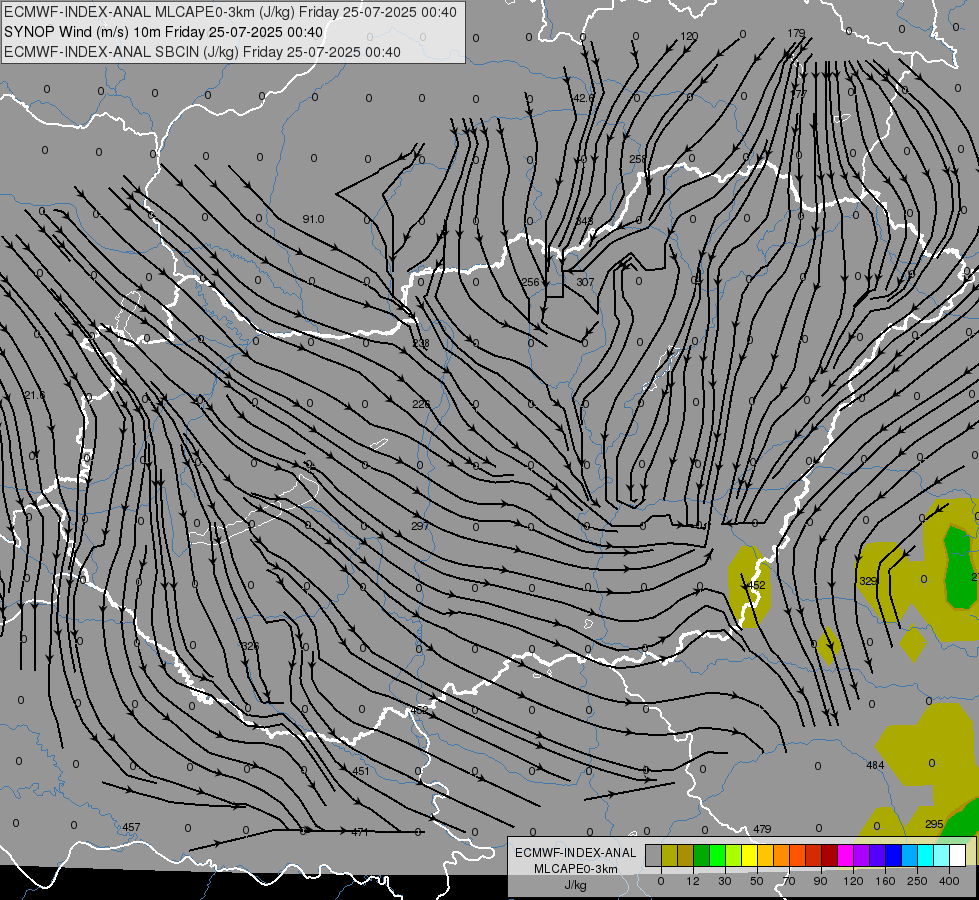Click the 238 value on the map
The height and width of the screenshot is (900, 979).
[x=421, y=344]
